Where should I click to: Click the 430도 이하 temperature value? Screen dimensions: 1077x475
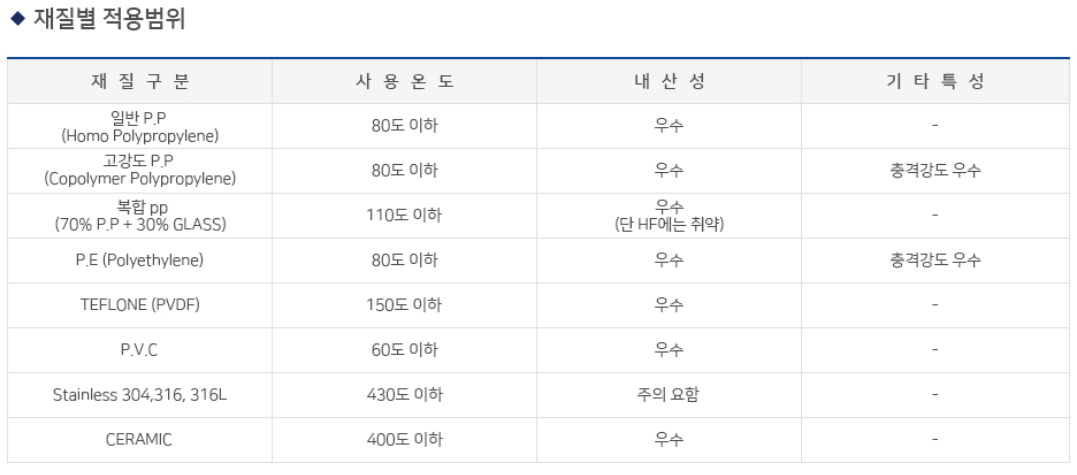(404, 395)
